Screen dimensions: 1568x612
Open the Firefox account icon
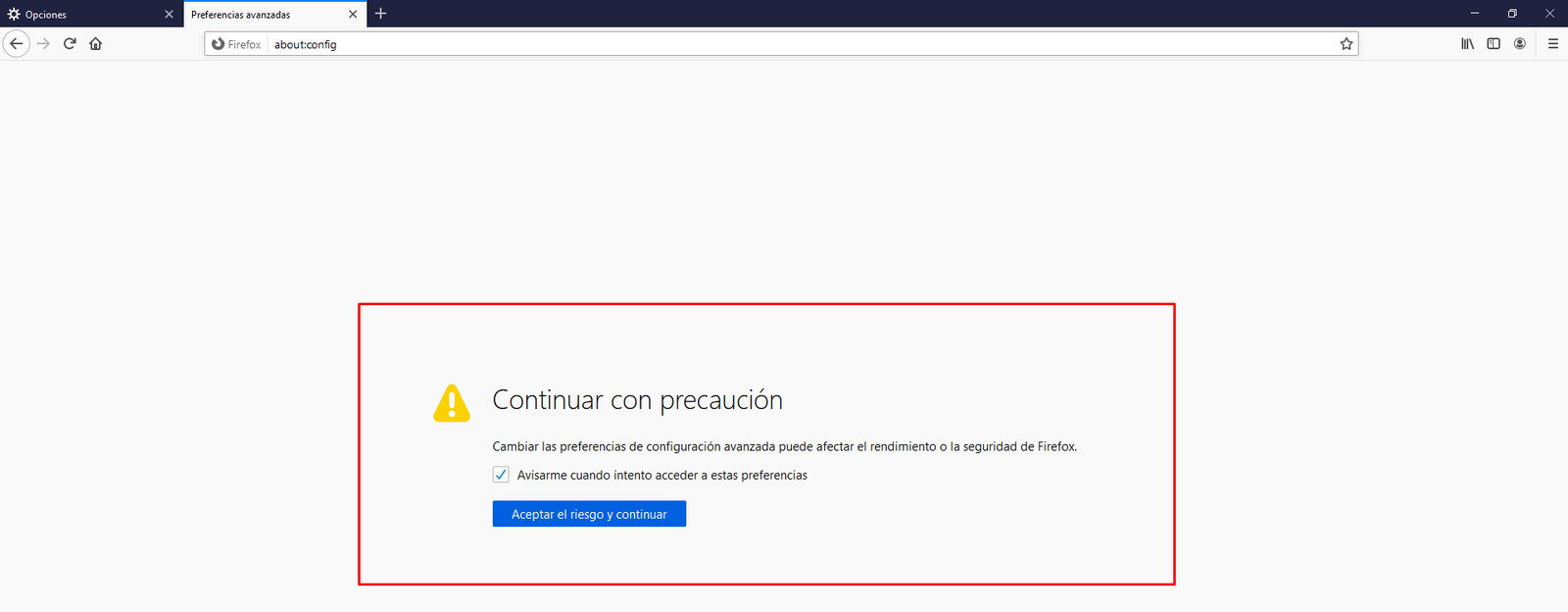click(x=1520, y=44)
